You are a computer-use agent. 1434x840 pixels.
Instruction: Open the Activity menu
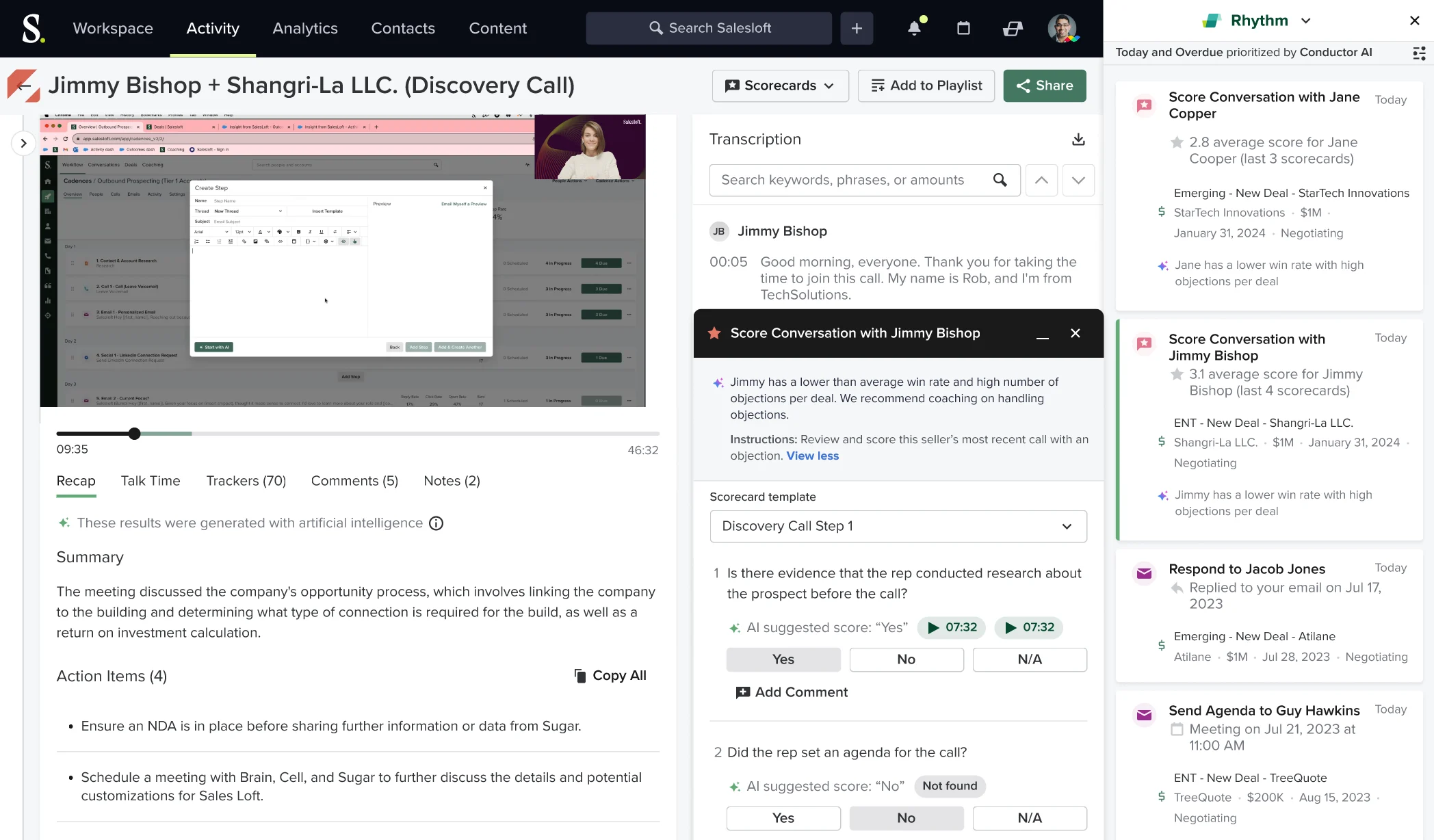[x=213, y=28]
